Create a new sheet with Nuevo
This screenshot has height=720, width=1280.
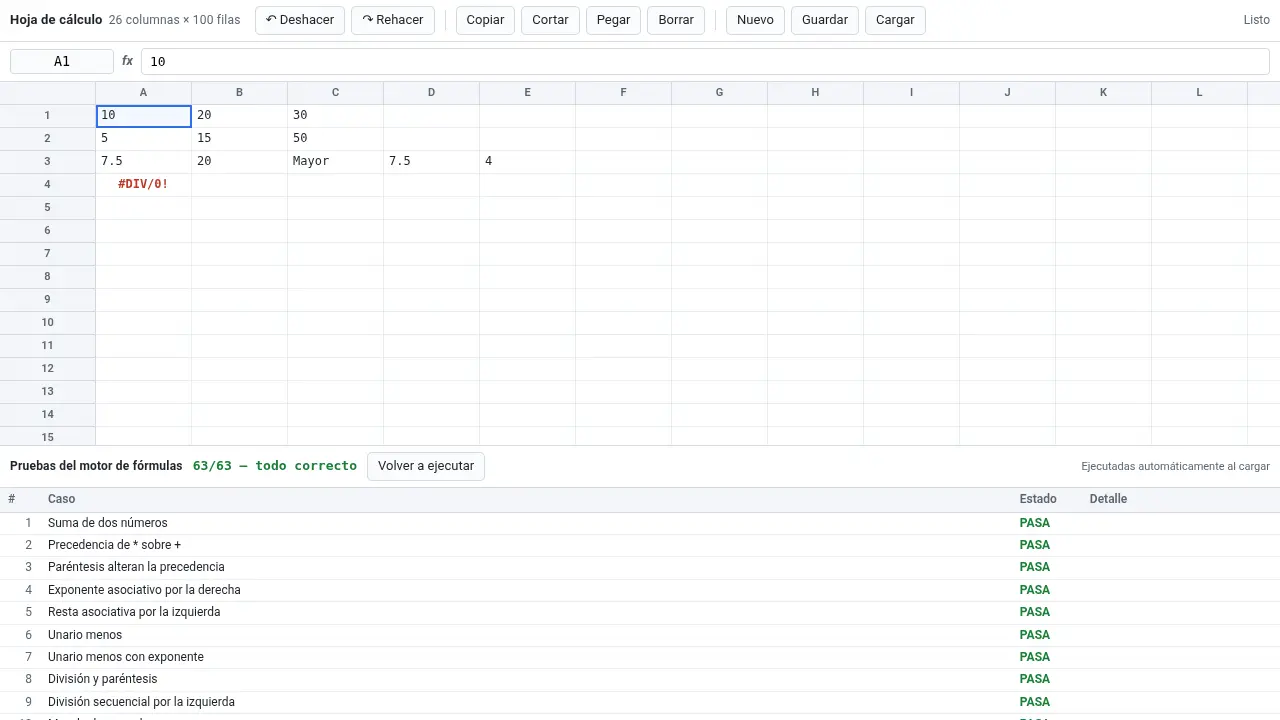coord(755,20)
